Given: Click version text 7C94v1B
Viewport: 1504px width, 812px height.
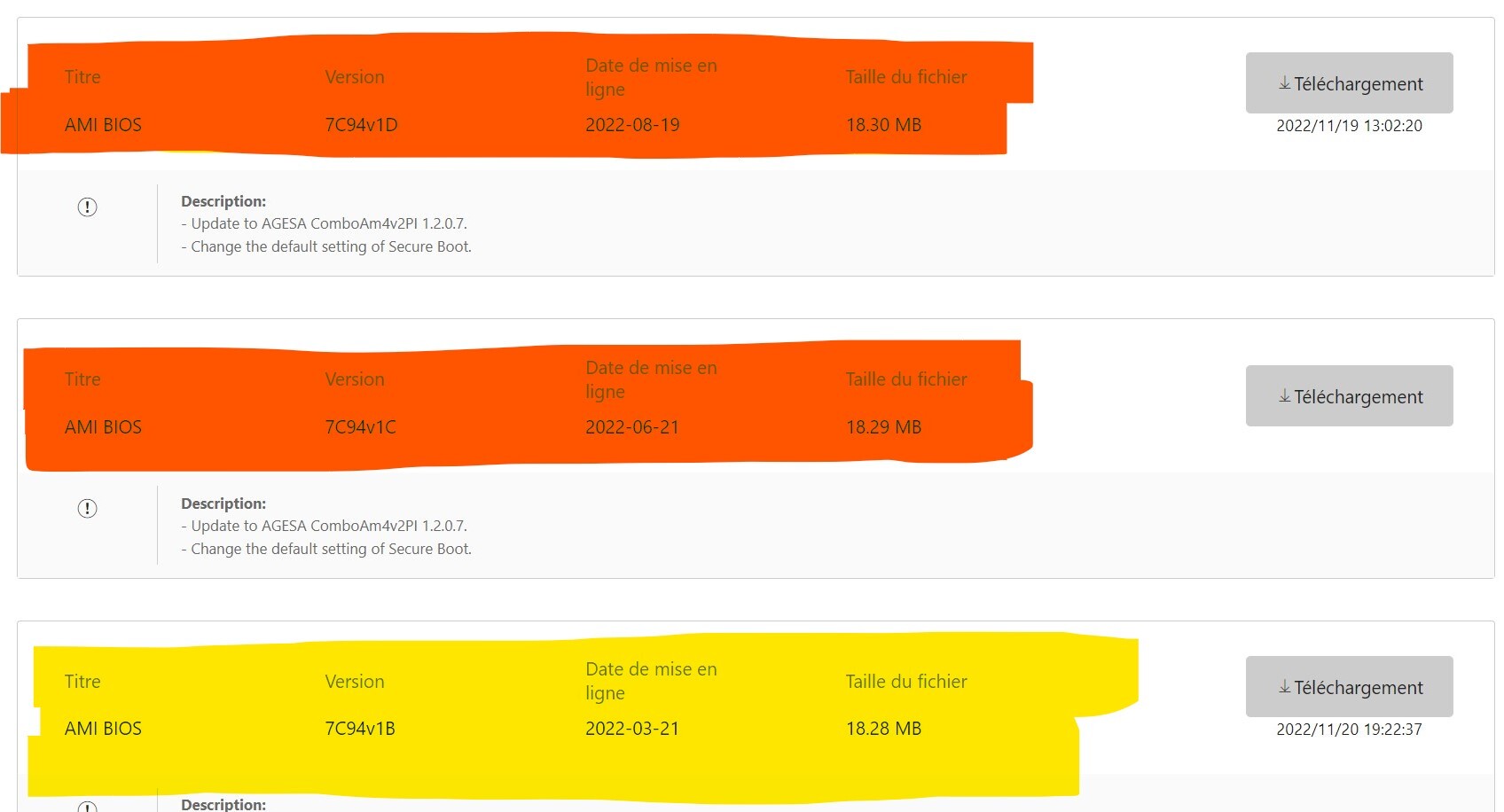Looking at the screenshot, I should tap(360, 729).
